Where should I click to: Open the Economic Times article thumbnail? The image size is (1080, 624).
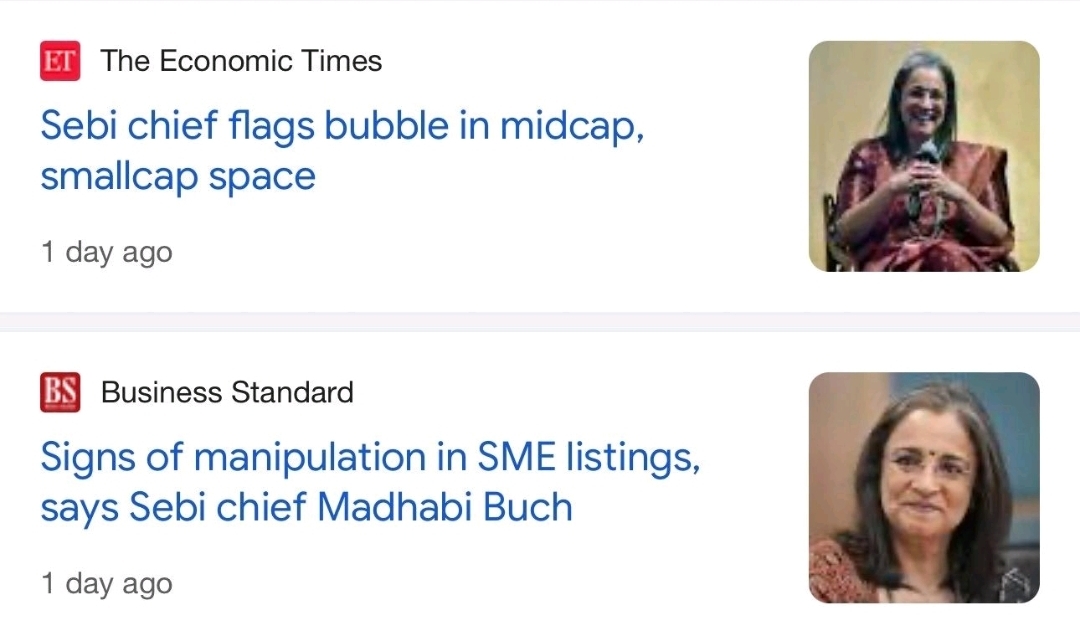click(x=923, y=156)
